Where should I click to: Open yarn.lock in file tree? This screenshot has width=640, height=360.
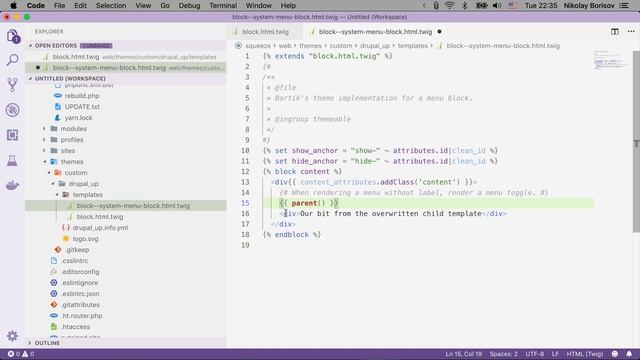(78, 118)
